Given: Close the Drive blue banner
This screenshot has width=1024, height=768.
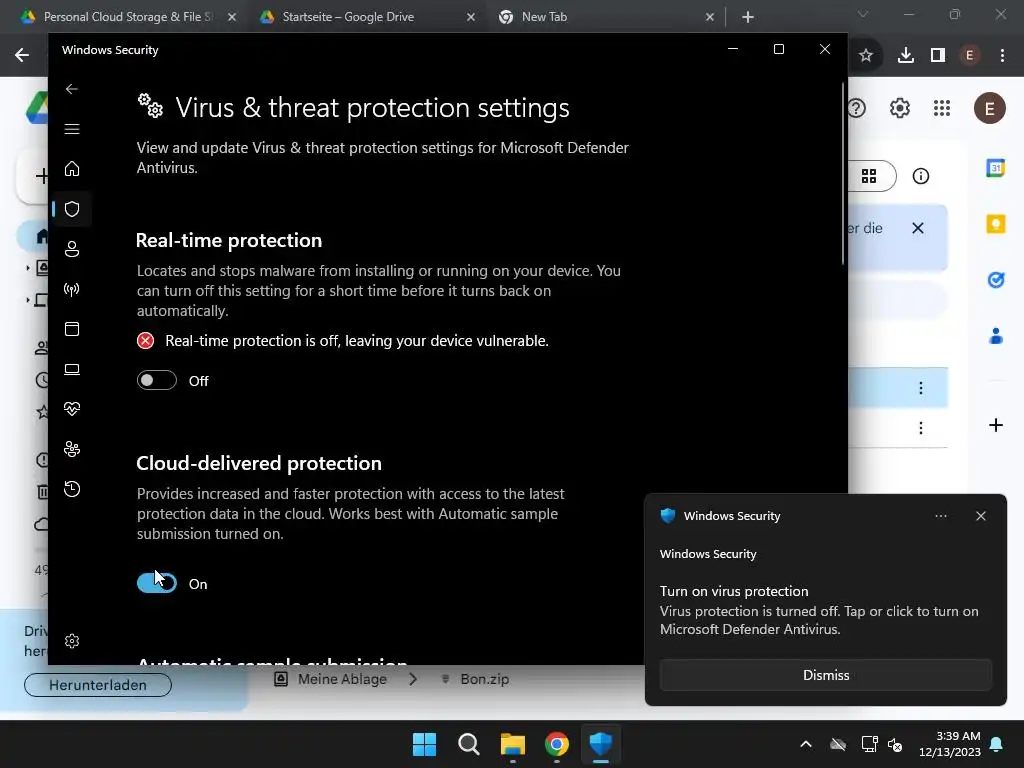Looking at the screenshot, I should pyautogui.click(x=918, y=228).
